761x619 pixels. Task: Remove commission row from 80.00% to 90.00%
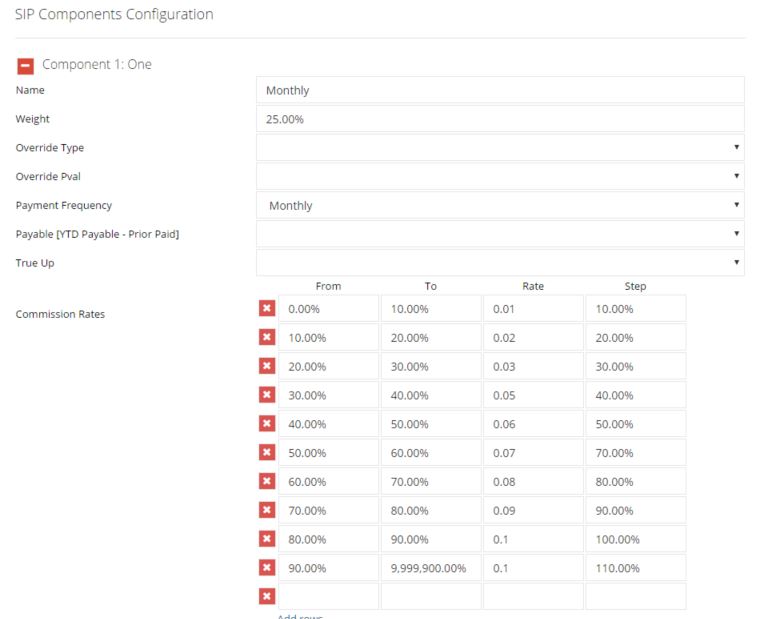click(x=267, y=538)
